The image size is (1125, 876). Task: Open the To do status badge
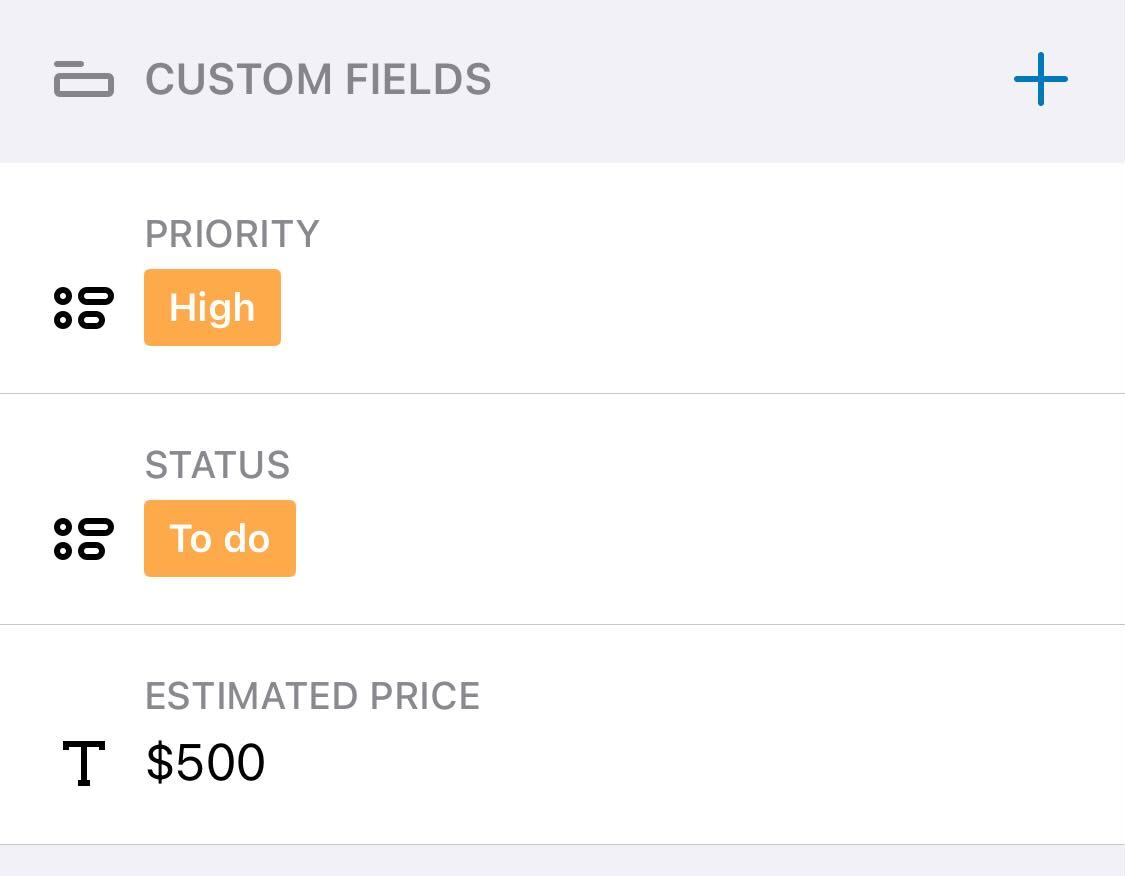tap(220, 538)
